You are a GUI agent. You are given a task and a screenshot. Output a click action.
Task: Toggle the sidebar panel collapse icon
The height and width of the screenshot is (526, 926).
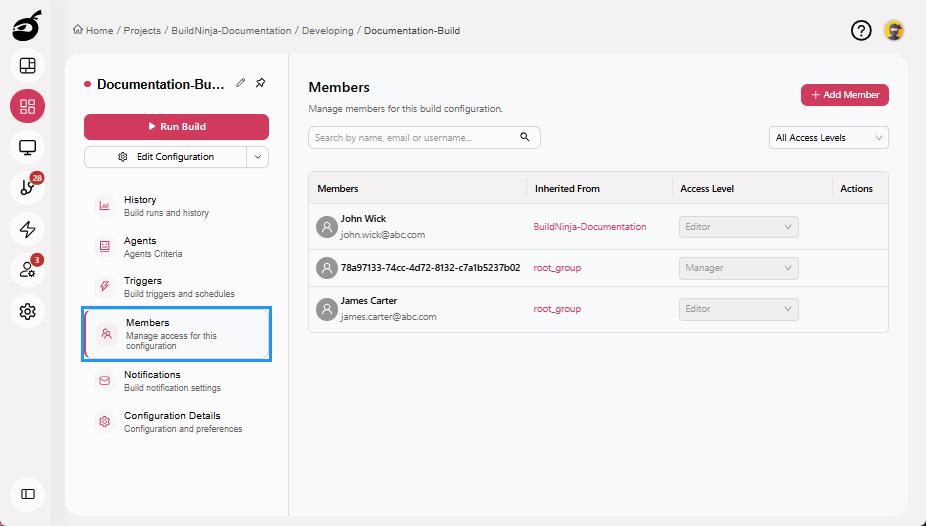tap(28, 494)
